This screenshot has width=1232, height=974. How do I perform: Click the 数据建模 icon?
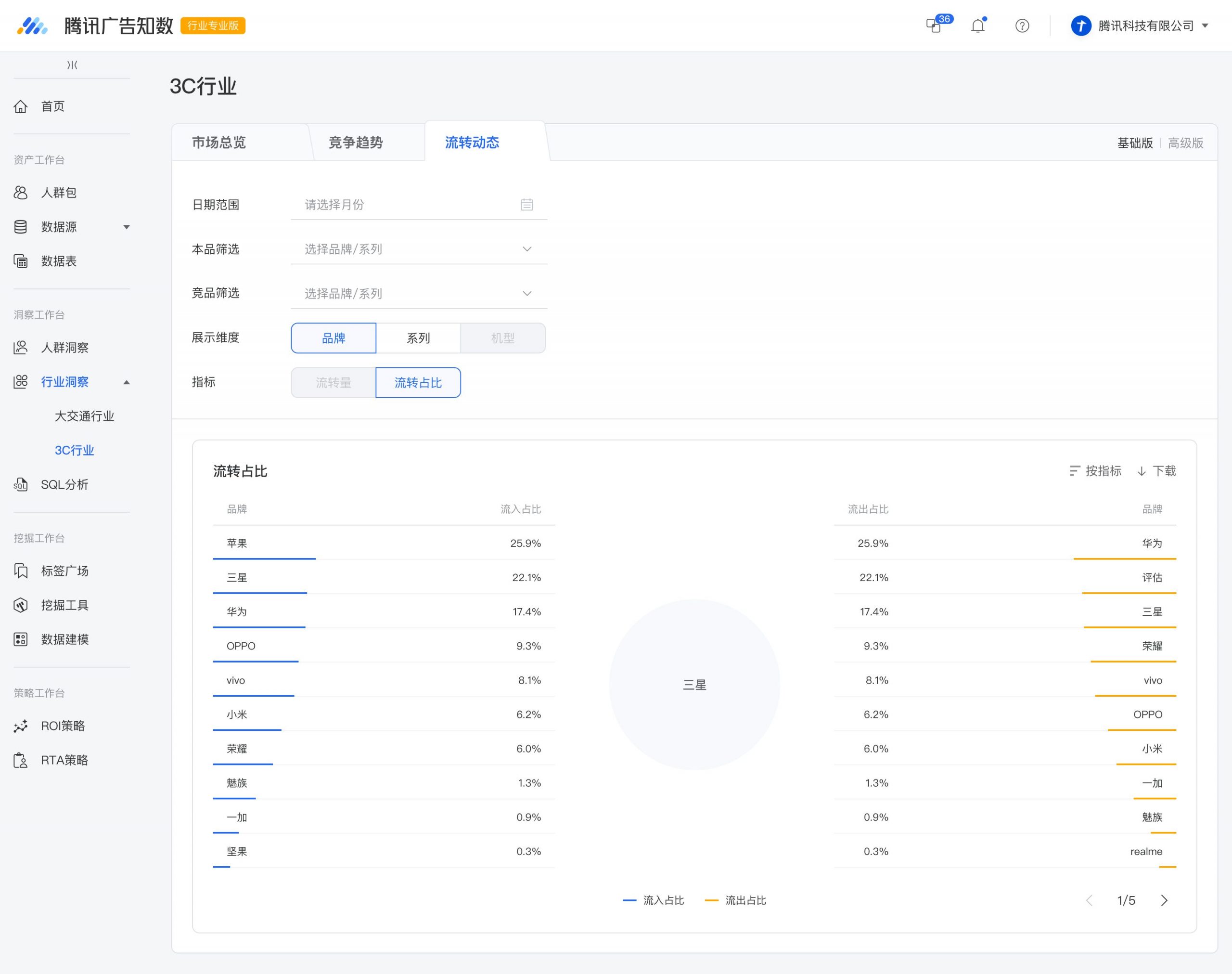click(x=21, y=639)
